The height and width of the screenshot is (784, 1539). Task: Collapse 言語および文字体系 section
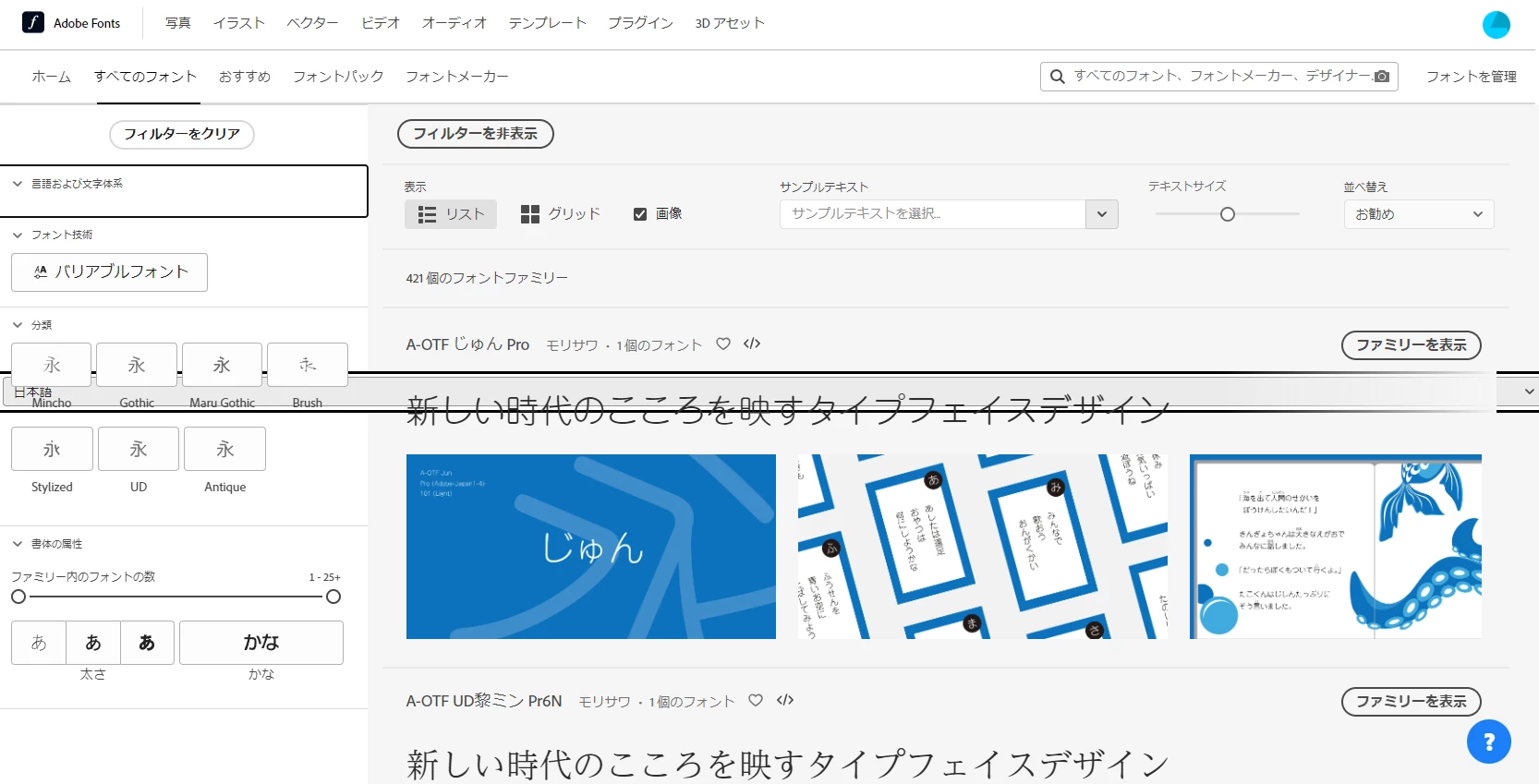[18, 184]
